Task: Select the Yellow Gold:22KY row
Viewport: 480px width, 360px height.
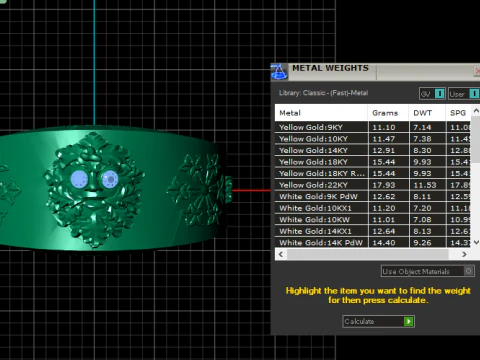Action: (x=373, y=185)
